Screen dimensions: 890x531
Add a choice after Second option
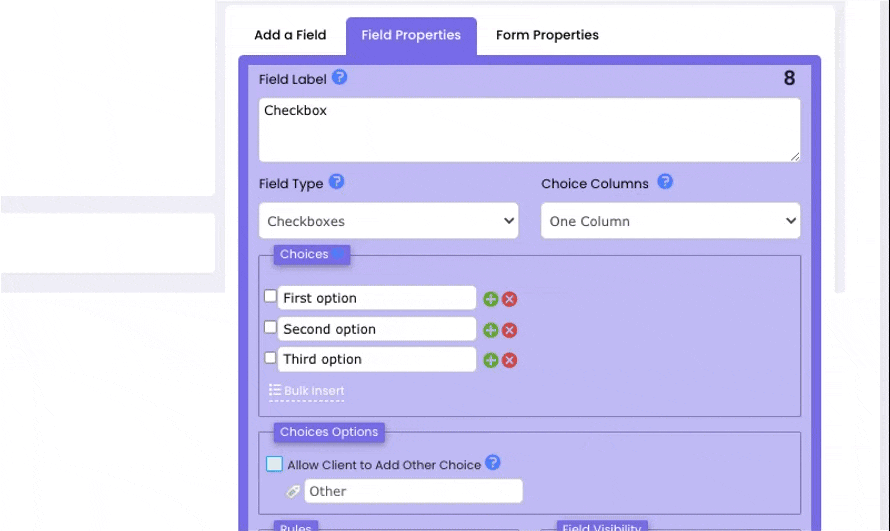click(490, 330)
